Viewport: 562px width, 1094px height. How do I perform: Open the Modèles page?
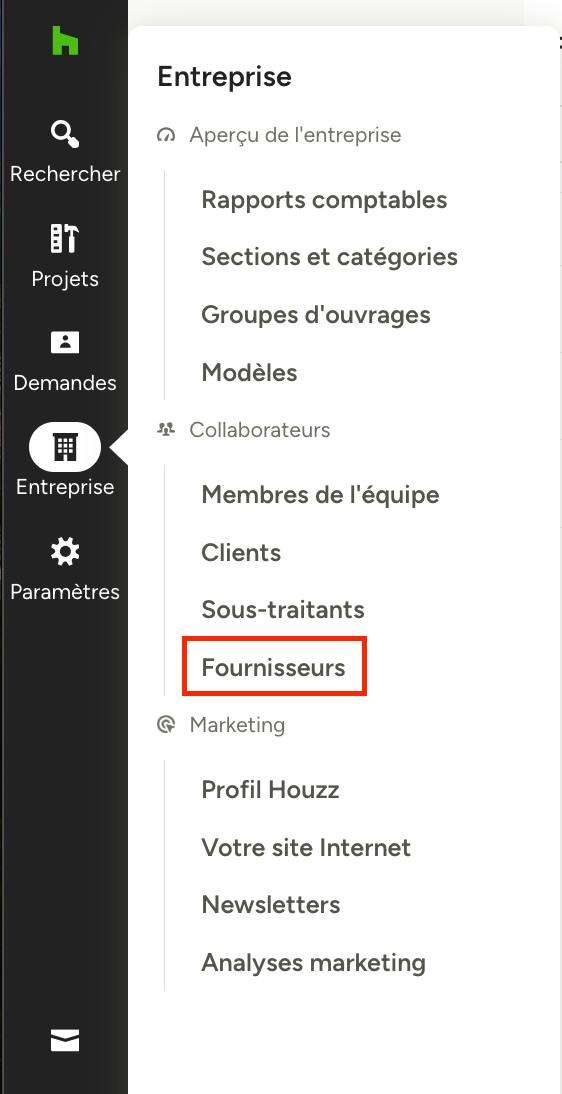[249, 373]
